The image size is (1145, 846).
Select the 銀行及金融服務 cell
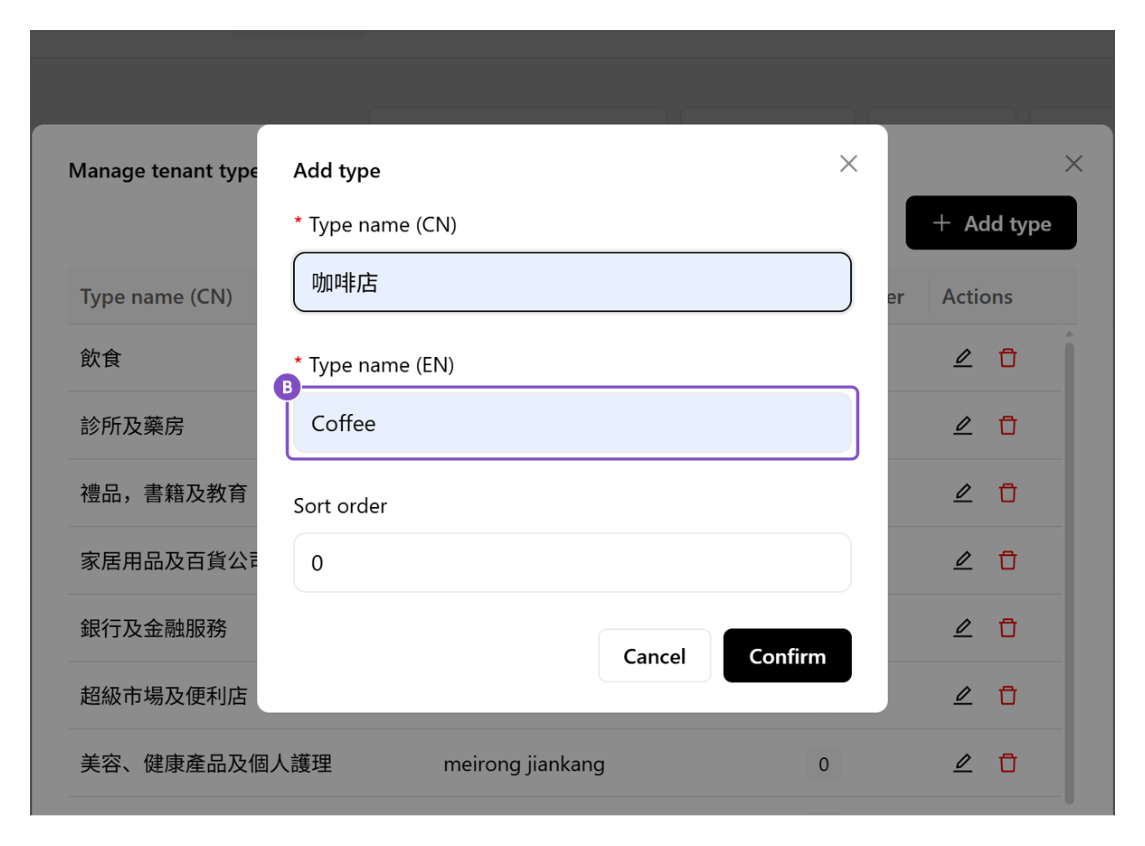pos(153,628)
